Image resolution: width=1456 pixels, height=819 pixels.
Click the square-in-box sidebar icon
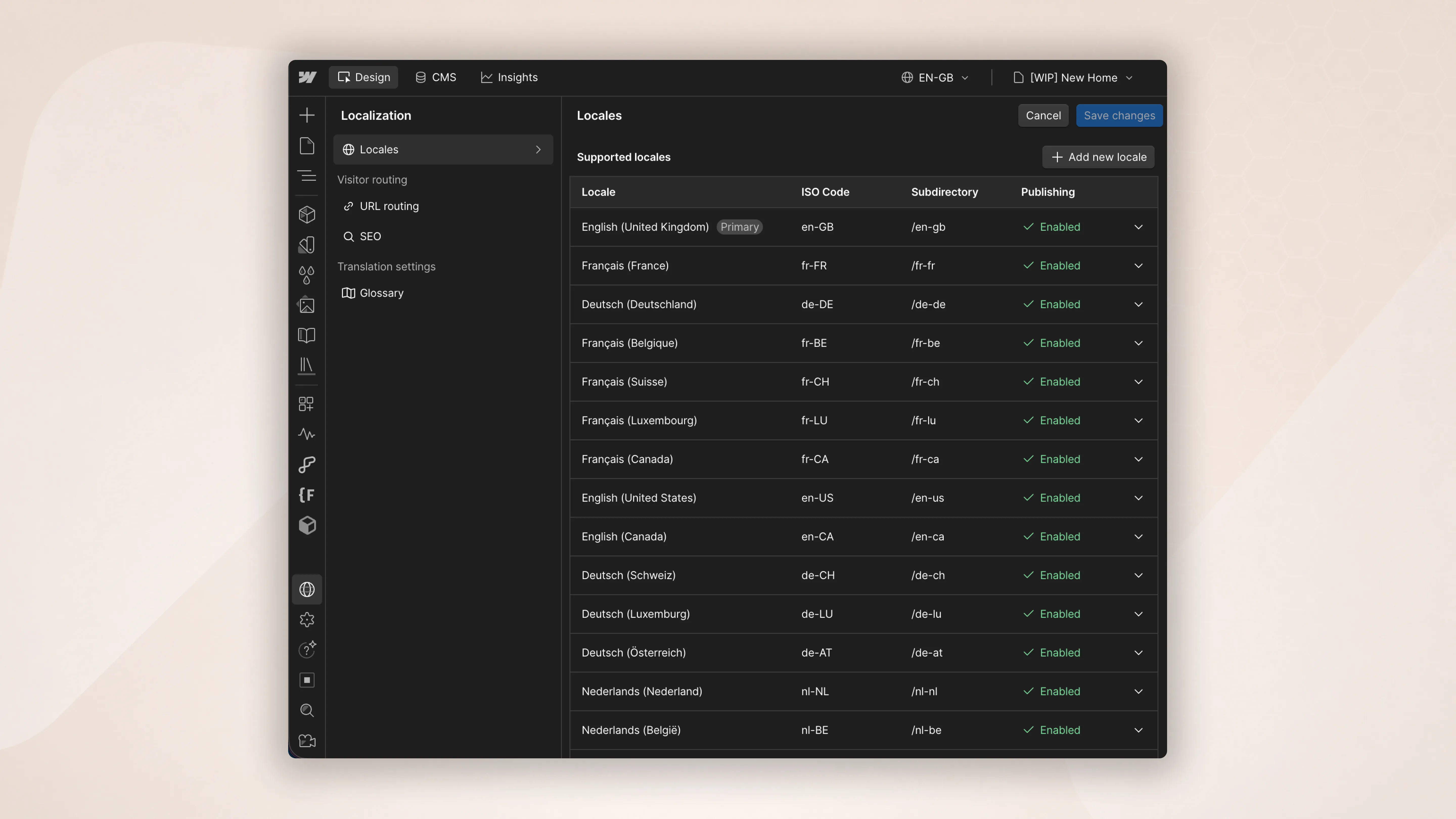(x=307, y=680)
